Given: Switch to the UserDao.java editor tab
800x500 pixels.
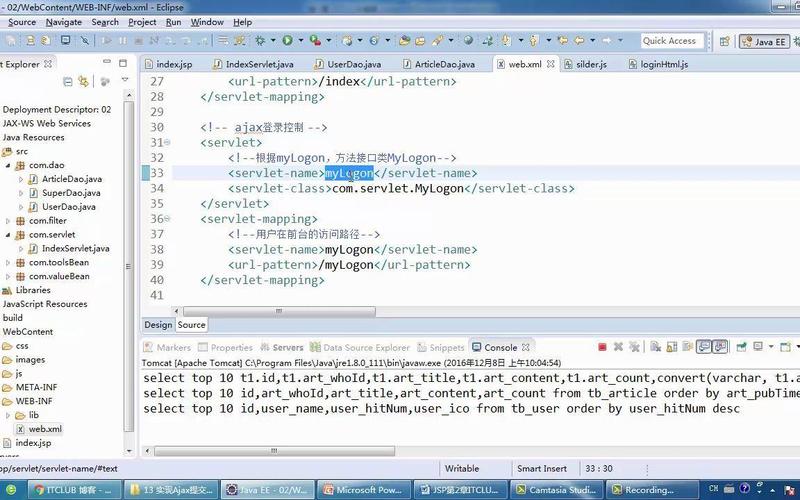Looking at the screenshot, I should click(x=349, y=64).
